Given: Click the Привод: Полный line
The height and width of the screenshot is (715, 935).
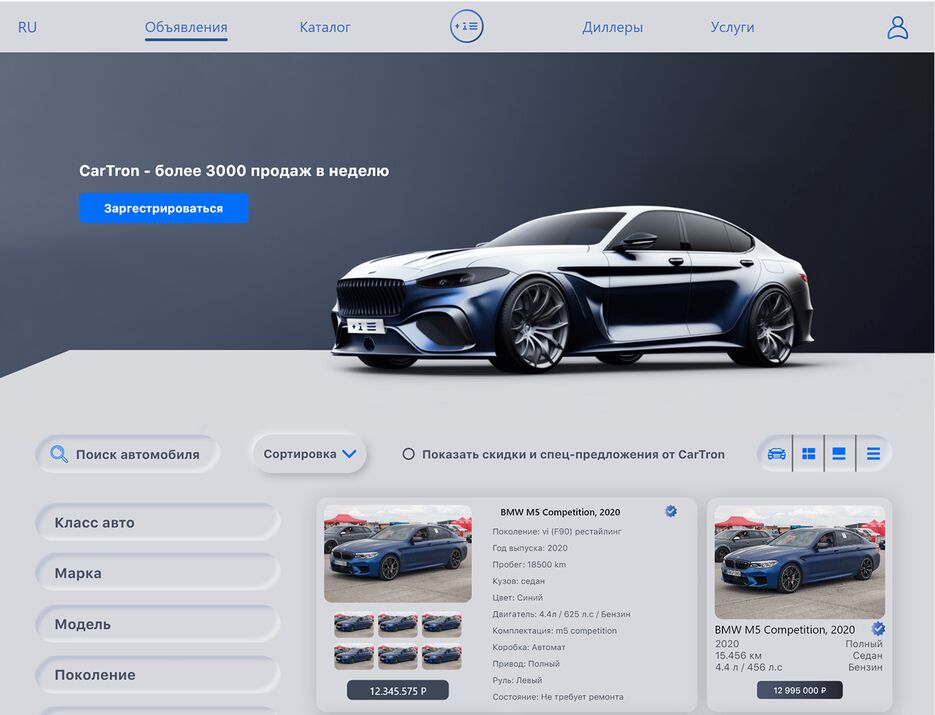Looking at the screenshot, I should pos(525,664).
